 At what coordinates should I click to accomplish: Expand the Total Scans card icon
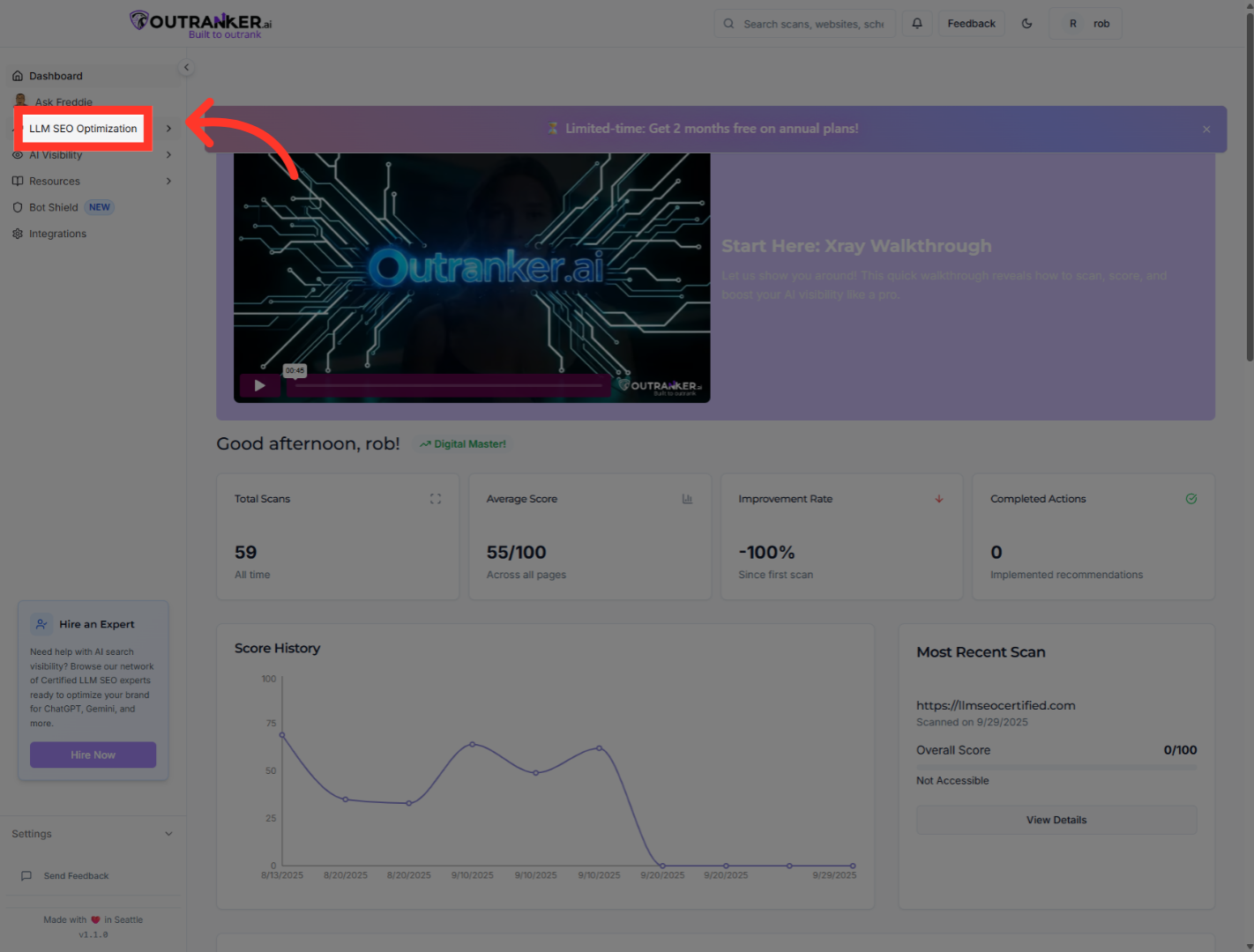436,498
